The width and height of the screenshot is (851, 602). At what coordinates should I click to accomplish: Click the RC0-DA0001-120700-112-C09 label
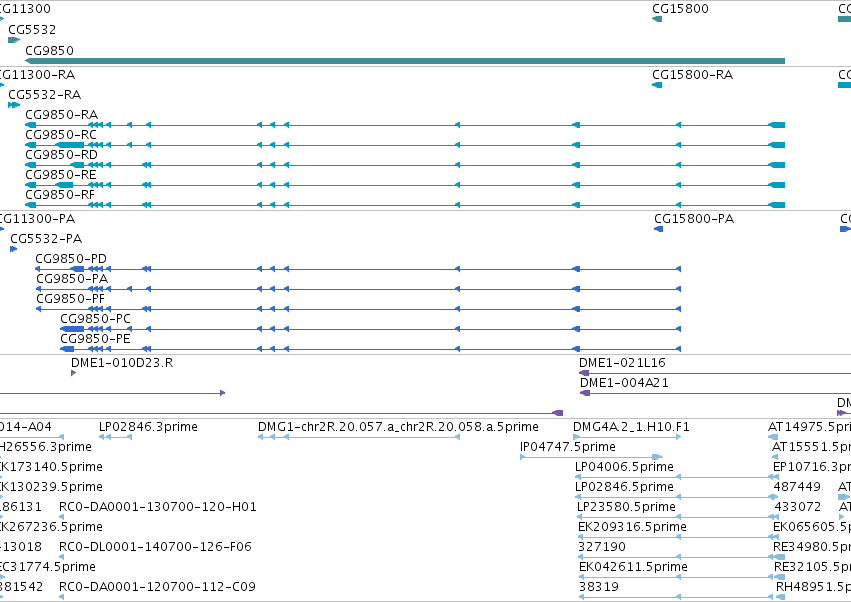point(157,587)
